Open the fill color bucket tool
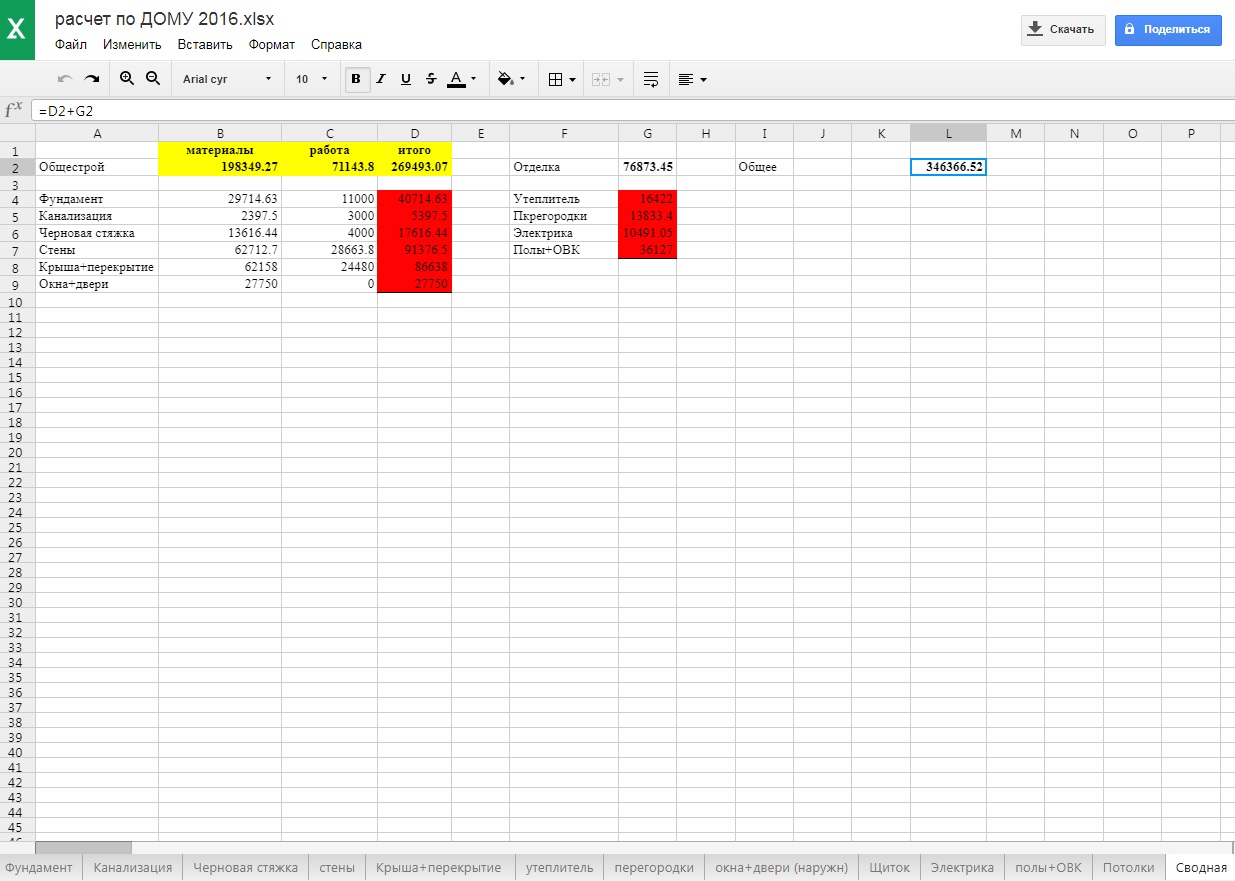Image resolution: width=1235 pixels, height=881 pixels. coord(511,79)
